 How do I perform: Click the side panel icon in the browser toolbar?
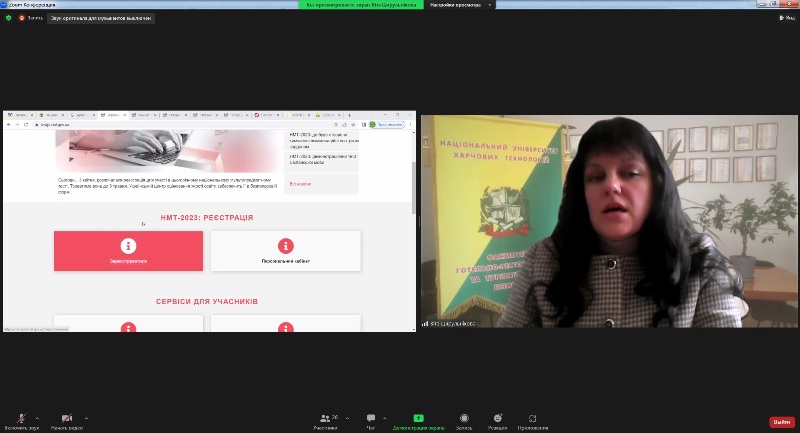coord(364,124)
